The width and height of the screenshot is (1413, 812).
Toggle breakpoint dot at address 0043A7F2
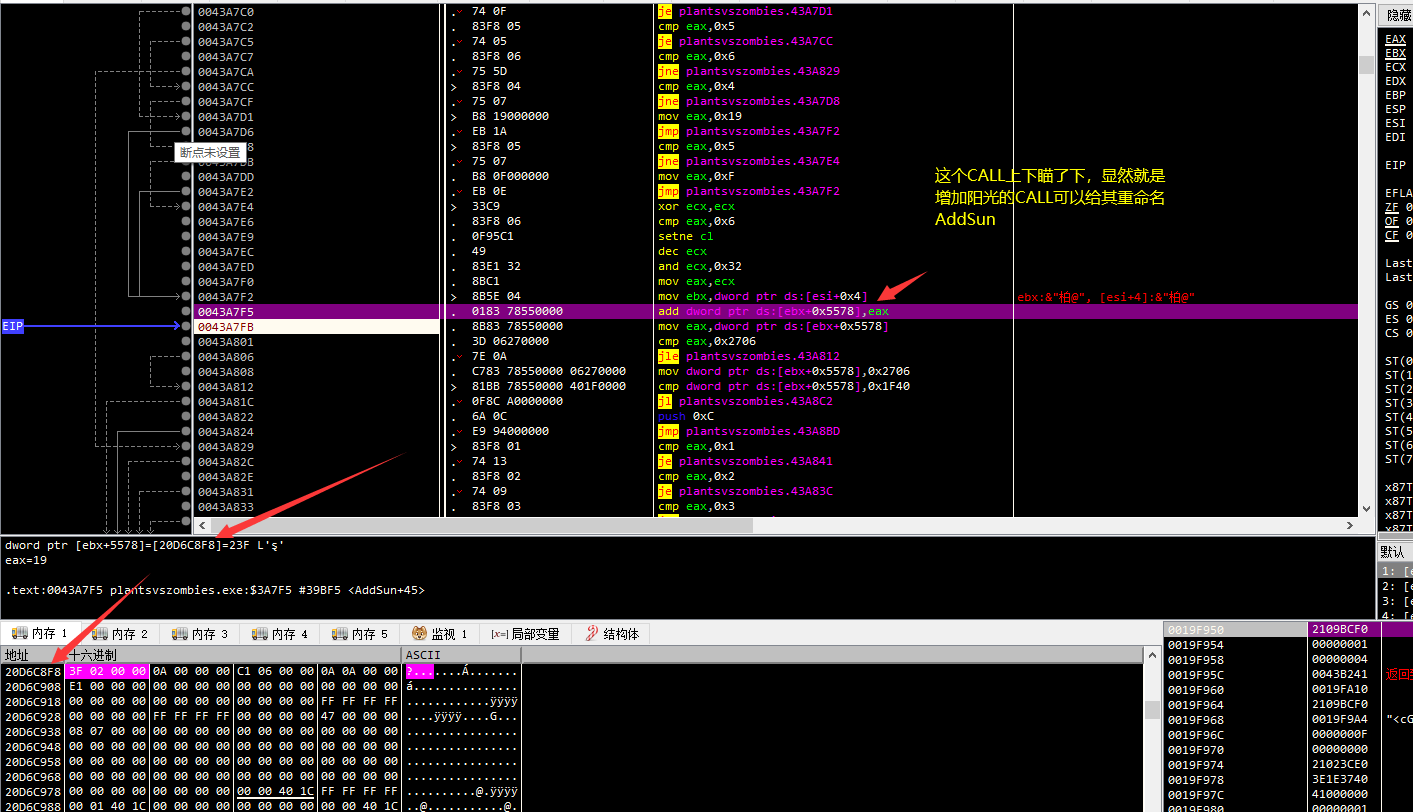click(x=186, y=297)
